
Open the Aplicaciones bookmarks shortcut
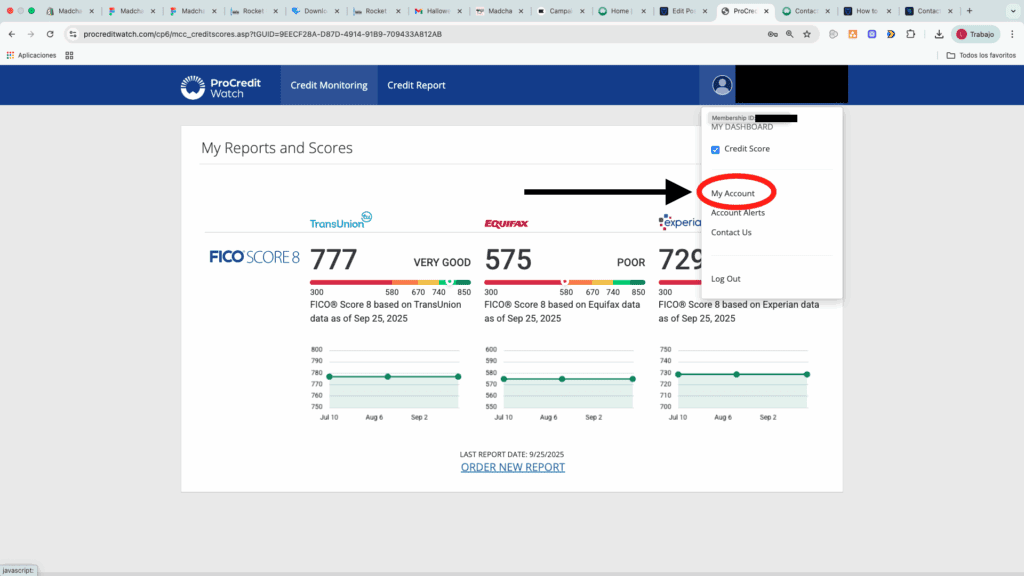click(33, 55)
